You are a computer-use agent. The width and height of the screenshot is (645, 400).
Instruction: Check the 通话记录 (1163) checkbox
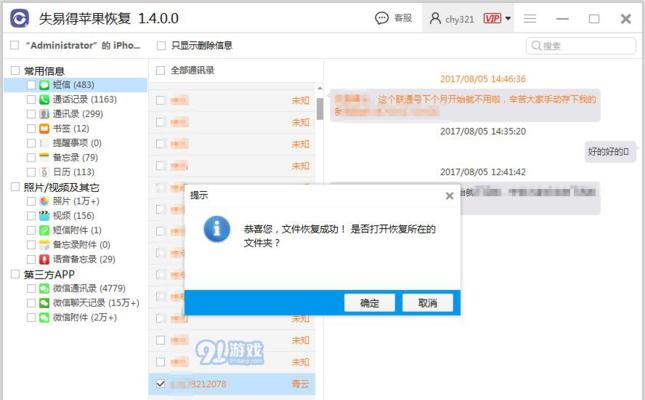[x=31, y=100]
